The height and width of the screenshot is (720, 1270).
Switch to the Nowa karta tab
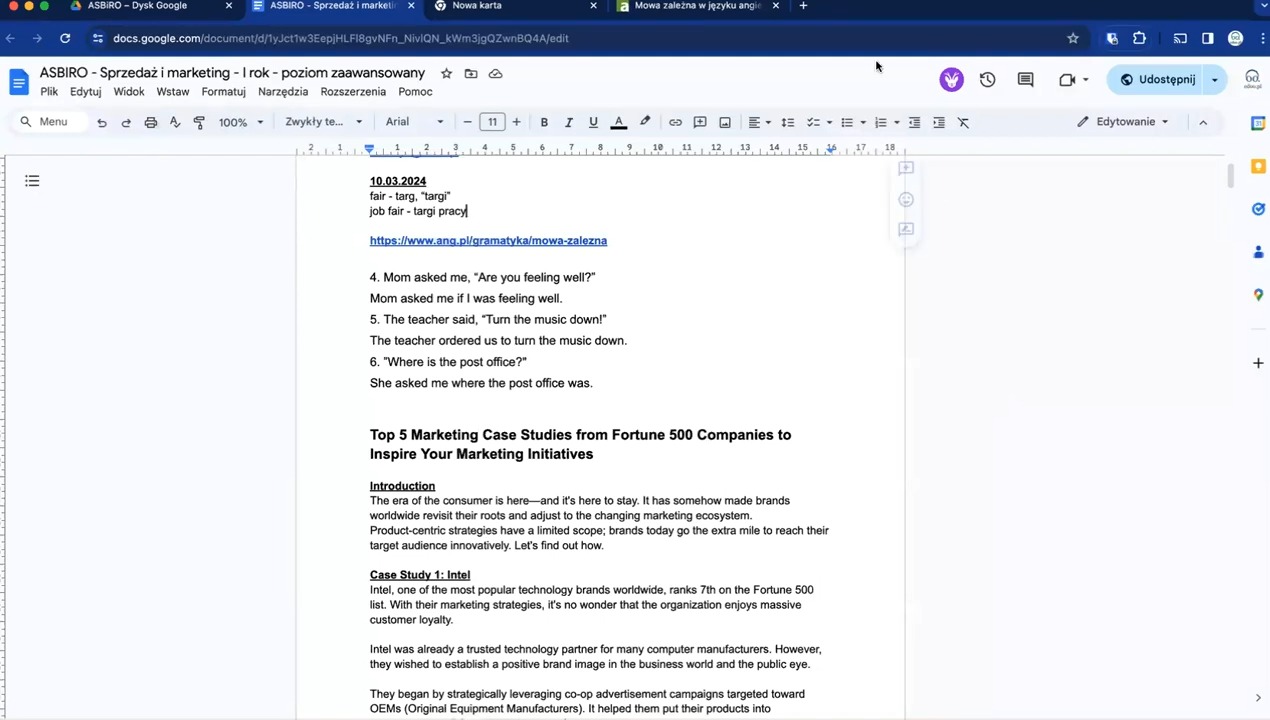click(514, 6)
